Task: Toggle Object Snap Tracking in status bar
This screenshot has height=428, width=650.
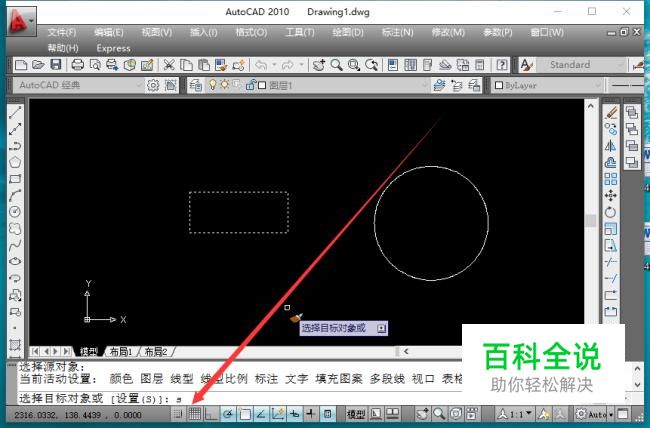Action: [261, 413]
